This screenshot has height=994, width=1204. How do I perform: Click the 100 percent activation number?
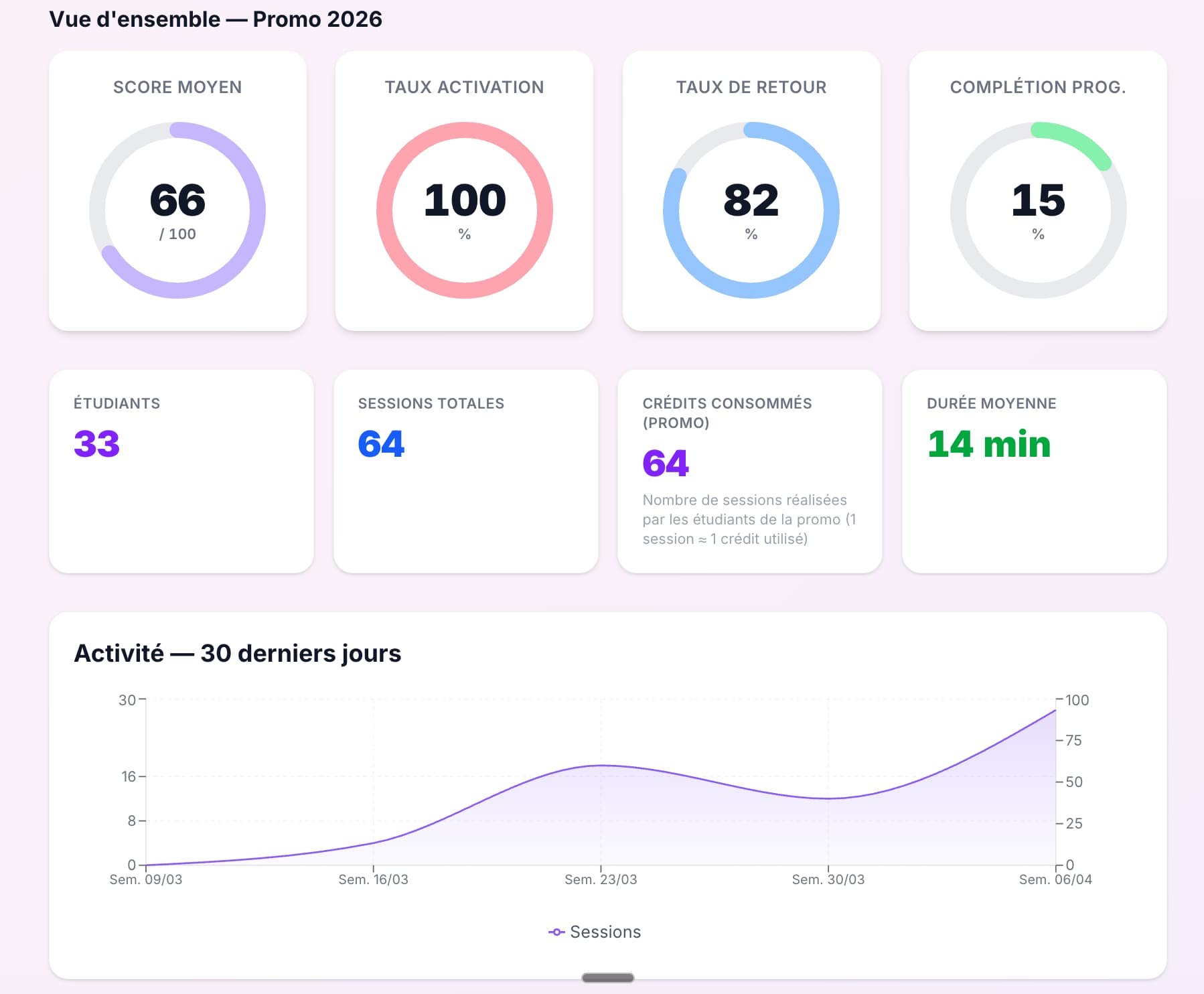point(465,200)
